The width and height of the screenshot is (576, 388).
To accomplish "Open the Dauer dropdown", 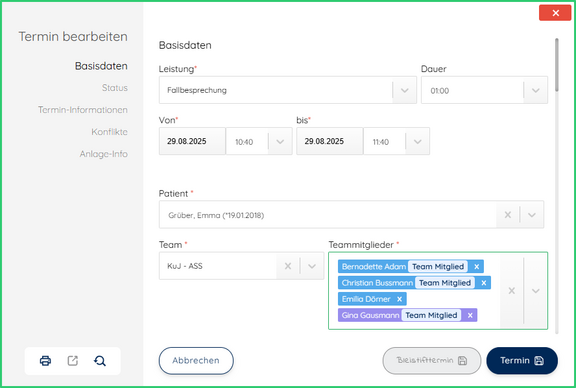I will [x=536, y=90].
